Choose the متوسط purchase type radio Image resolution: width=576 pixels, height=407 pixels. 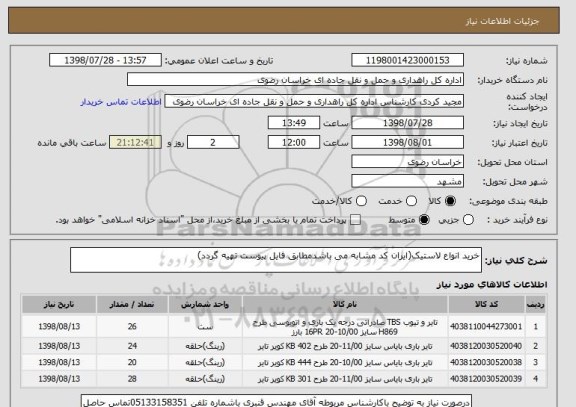424,220
